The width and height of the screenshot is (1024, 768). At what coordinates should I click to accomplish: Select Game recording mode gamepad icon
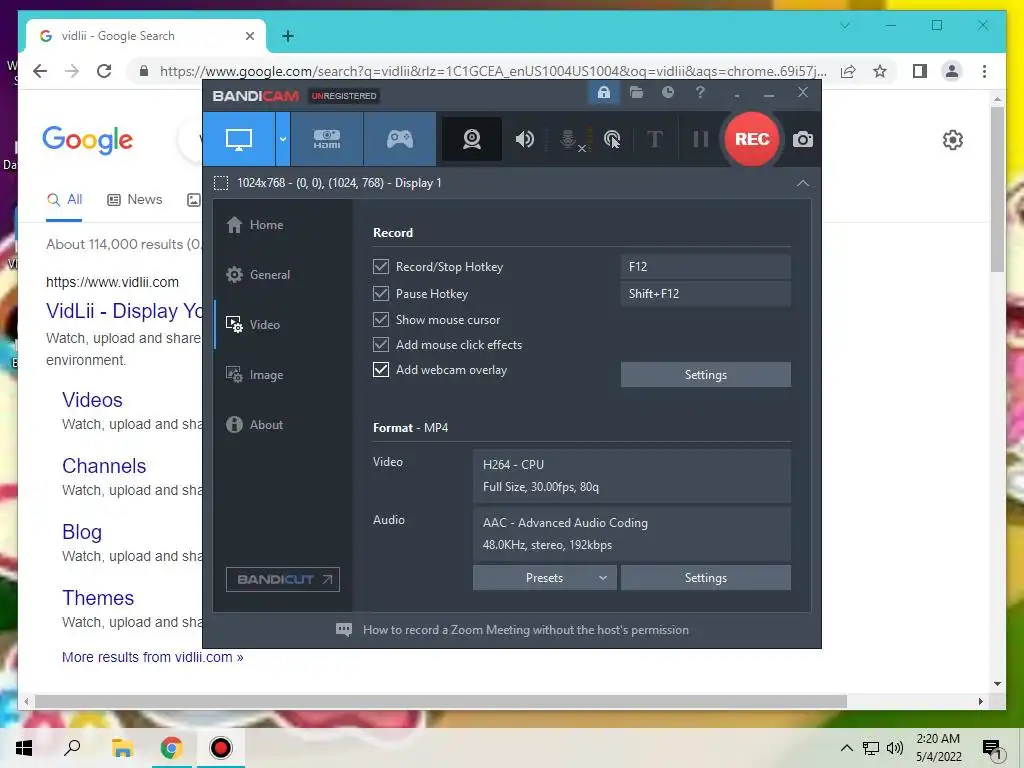(x=400, y=139)
